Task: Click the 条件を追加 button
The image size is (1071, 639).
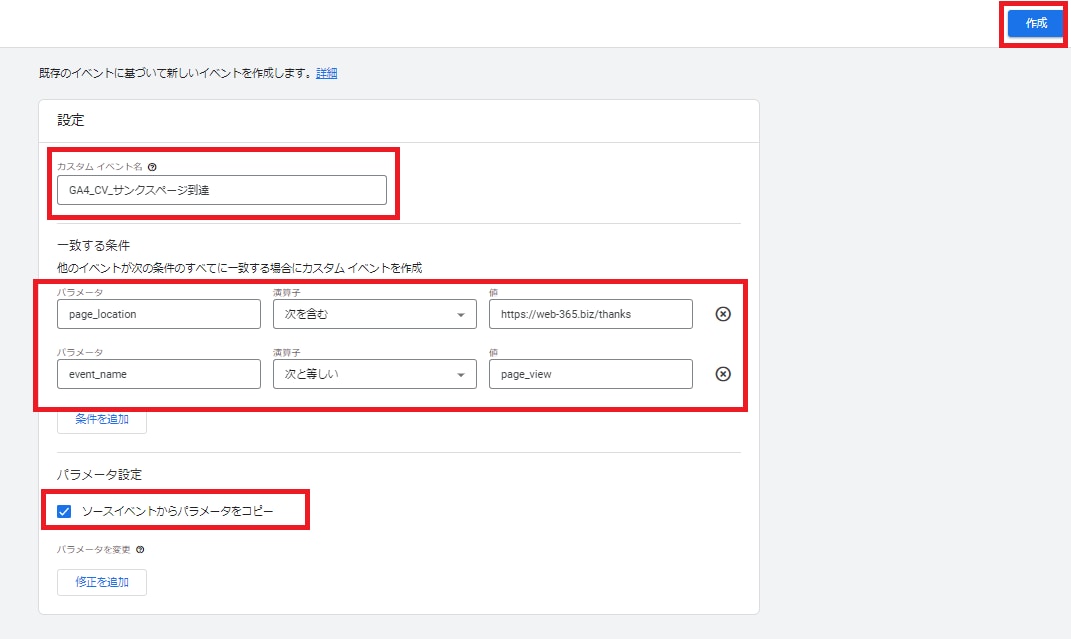Action: point(102,420)
